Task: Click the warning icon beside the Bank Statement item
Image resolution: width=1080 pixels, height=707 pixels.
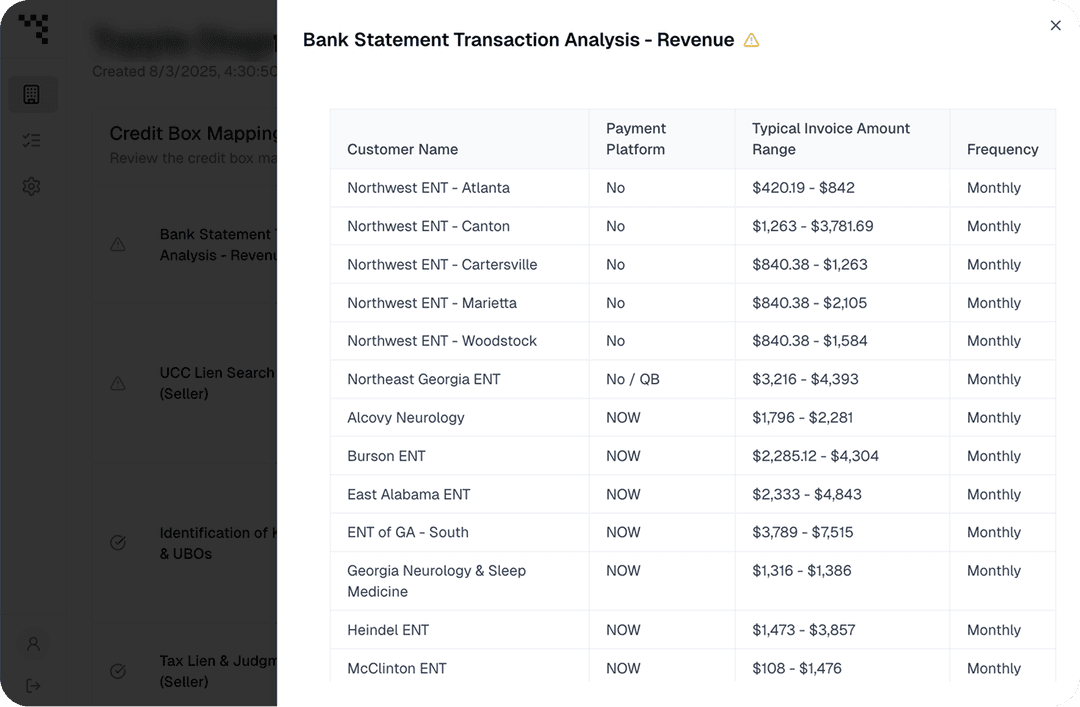Action: [118, 245]
